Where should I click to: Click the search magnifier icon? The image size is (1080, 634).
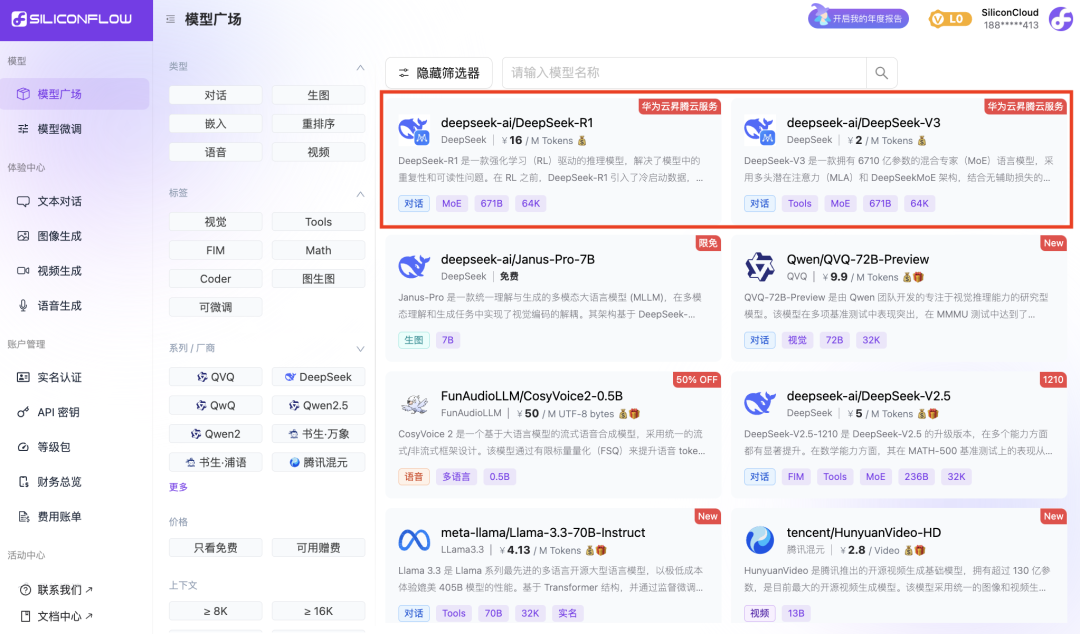point(881,73)
